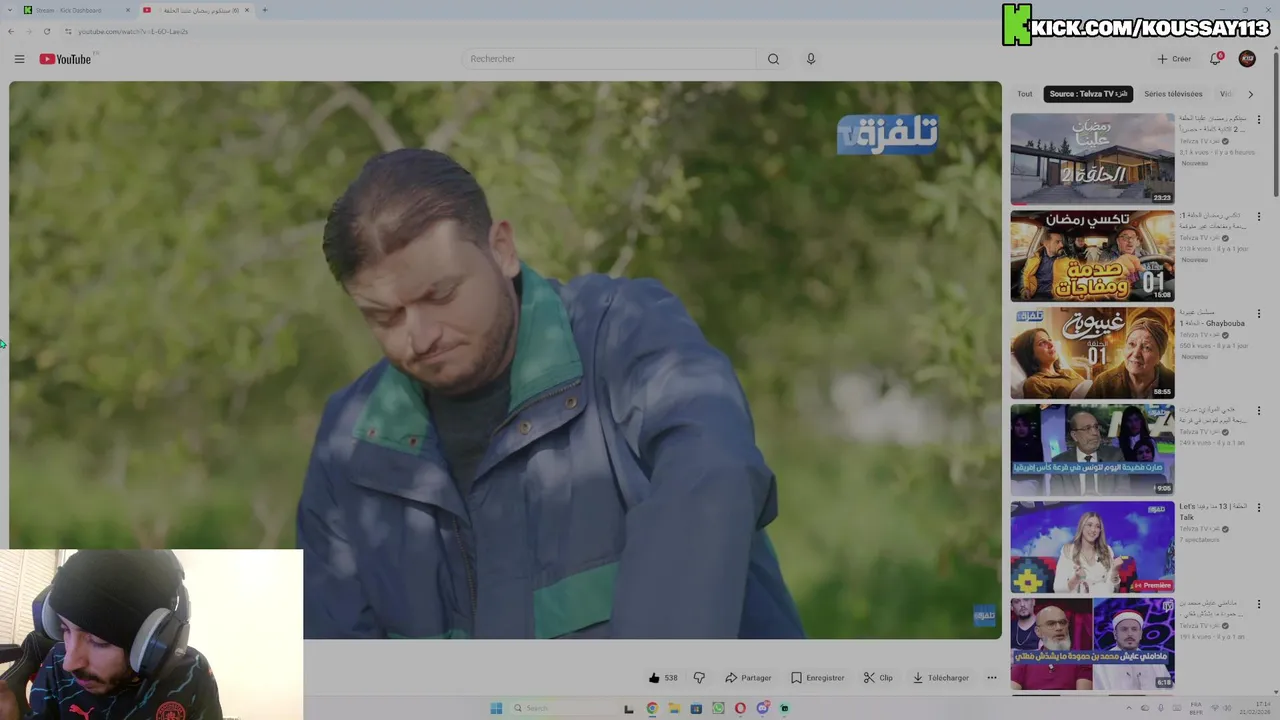Show more chips with the right-arrow chevron
The height and width of the screenshot is (720, 1280).
(x=1250, y=94)
